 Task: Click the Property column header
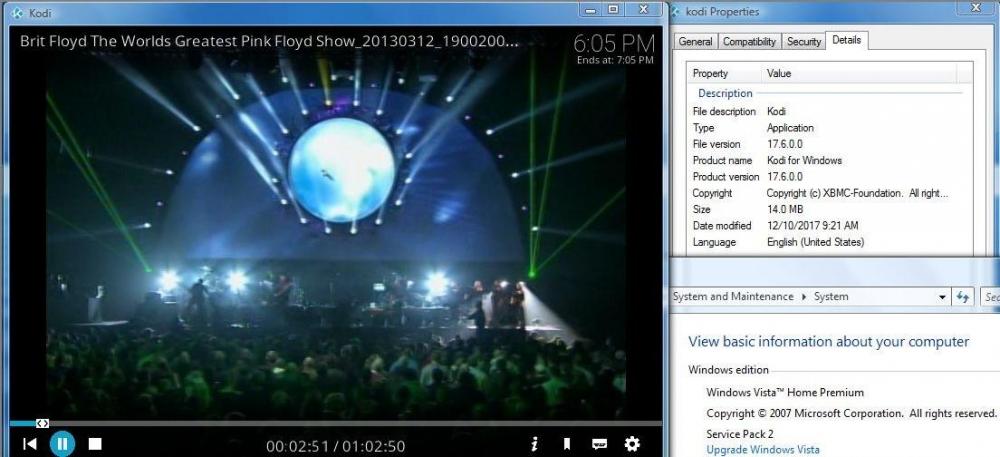[x=711, y=73]
